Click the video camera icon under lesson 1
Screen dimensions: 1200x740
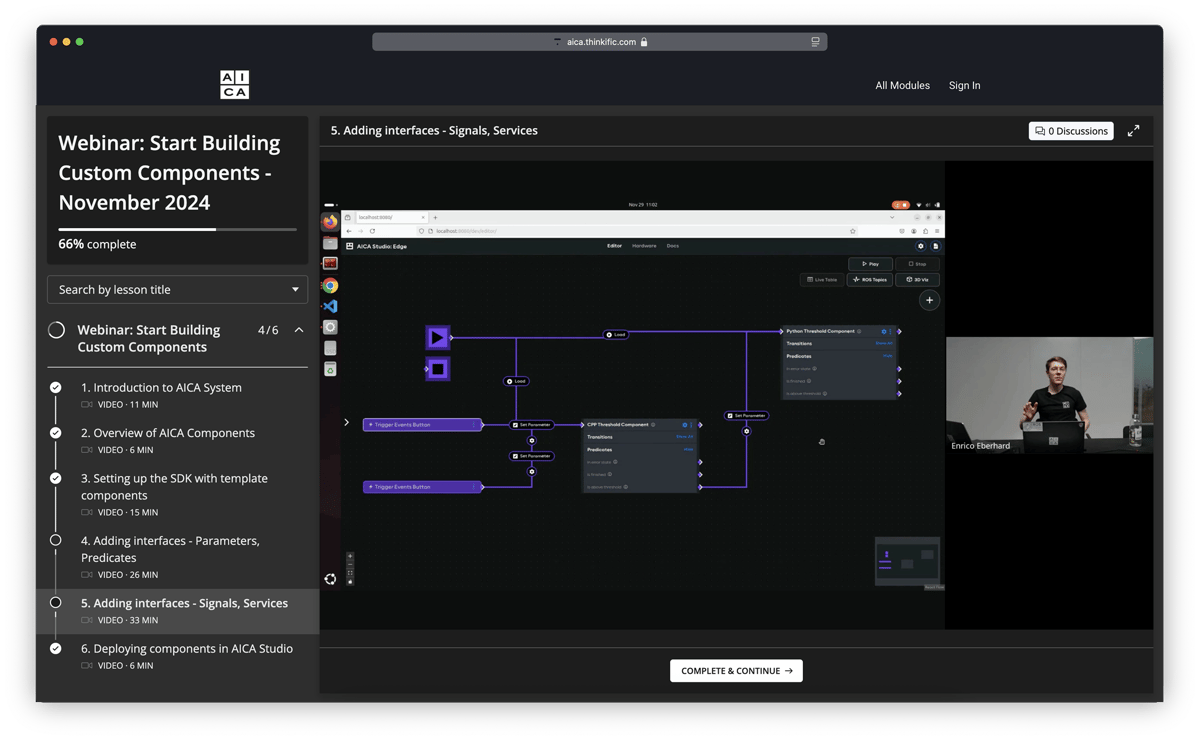pyautogui.click(x=87, y=405)
